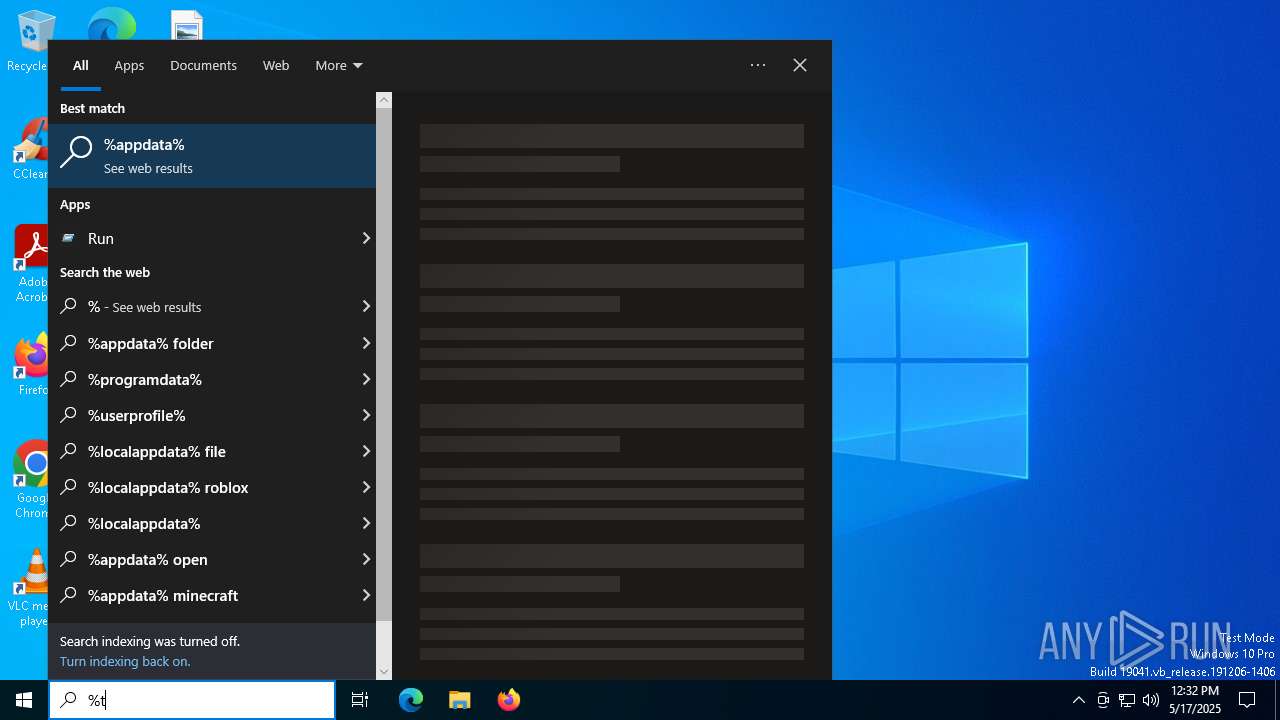Select the '% - See web results' suggestion

(203, 307)
